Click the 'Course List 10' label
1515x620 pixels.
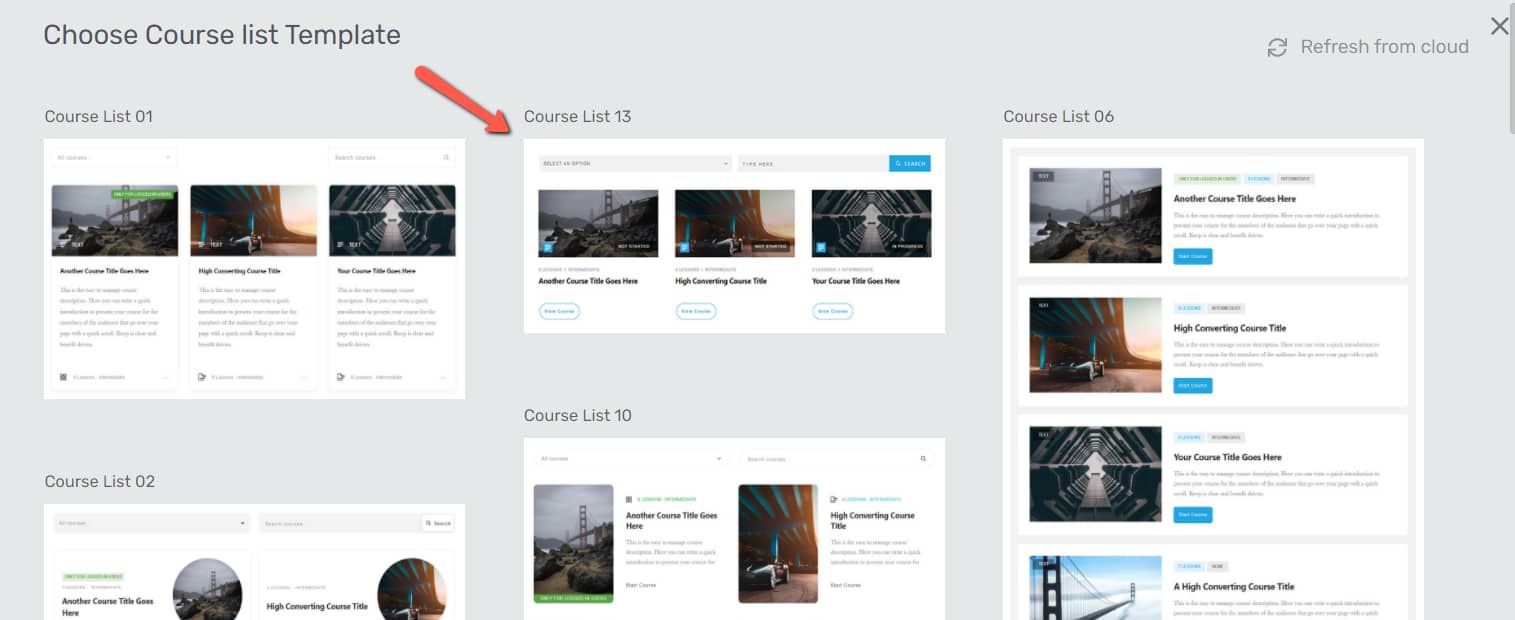pyautogui.click(x=578, y=415)
